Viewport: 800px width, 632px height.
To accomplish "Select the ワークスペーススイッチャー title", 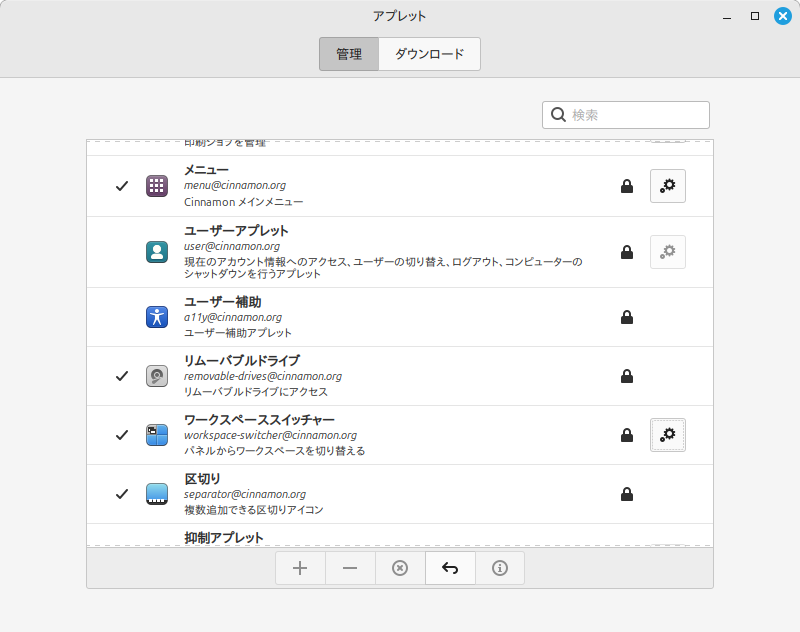I will coord(259,420).
